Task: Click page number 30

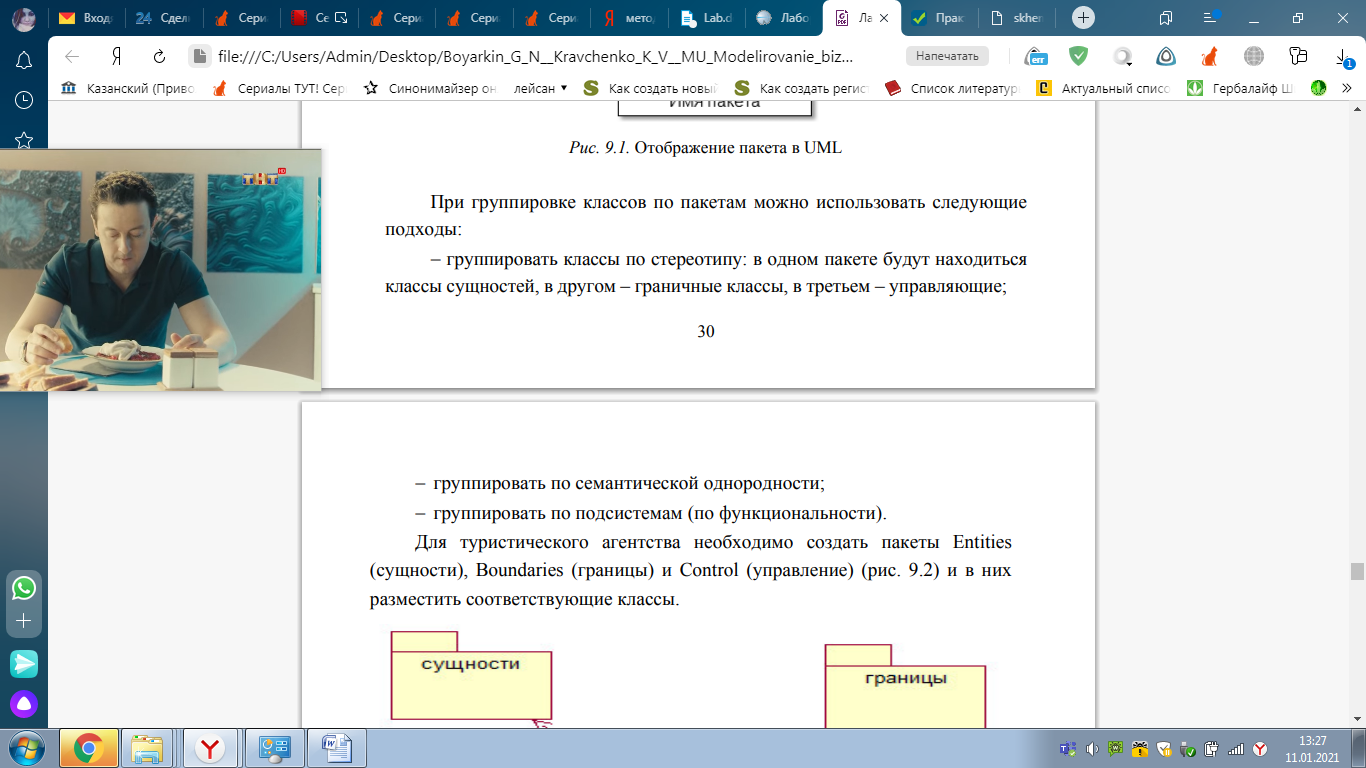Action: pos(706,331)
